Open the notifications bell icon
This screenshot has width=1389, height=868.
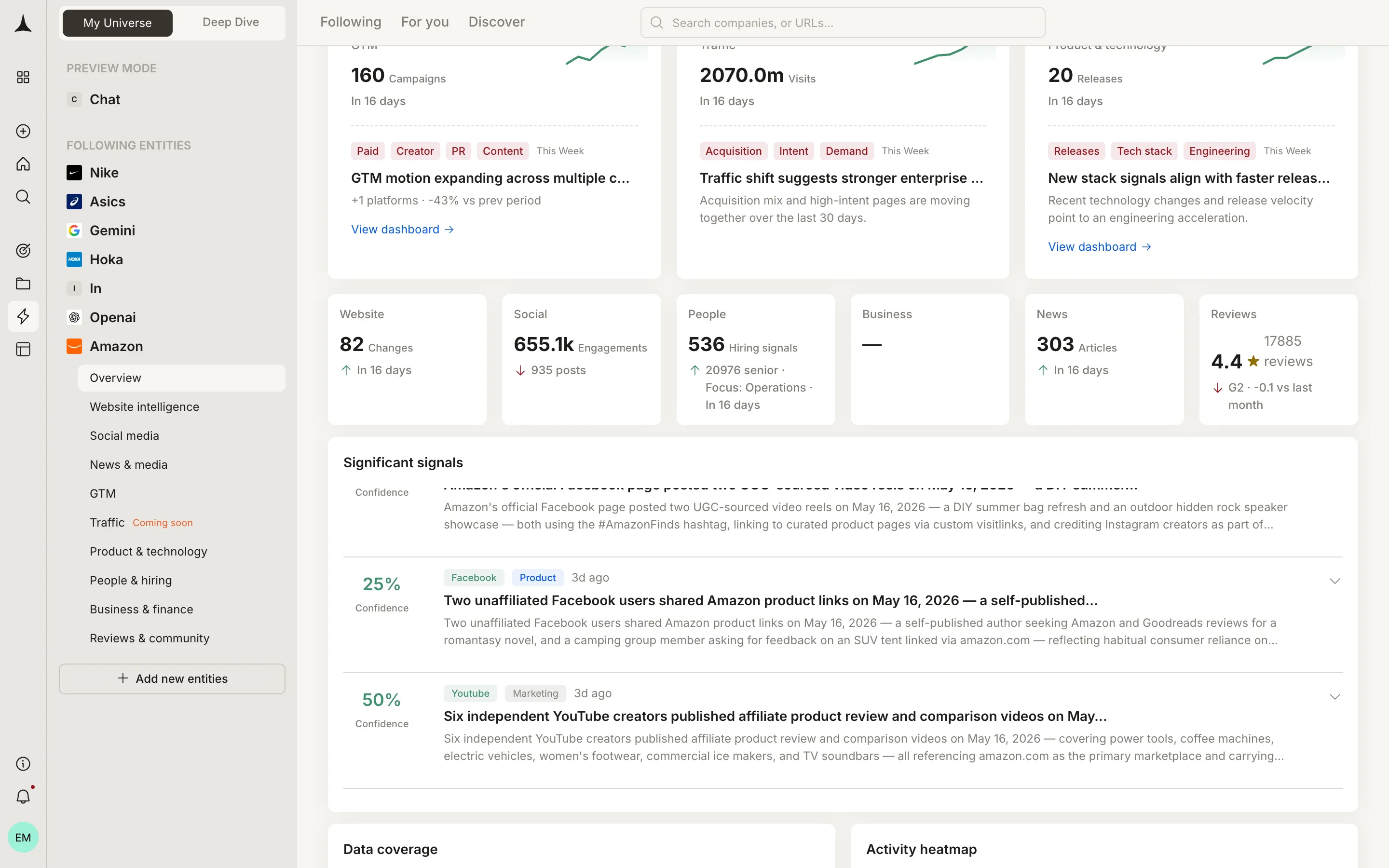[23, 796]
